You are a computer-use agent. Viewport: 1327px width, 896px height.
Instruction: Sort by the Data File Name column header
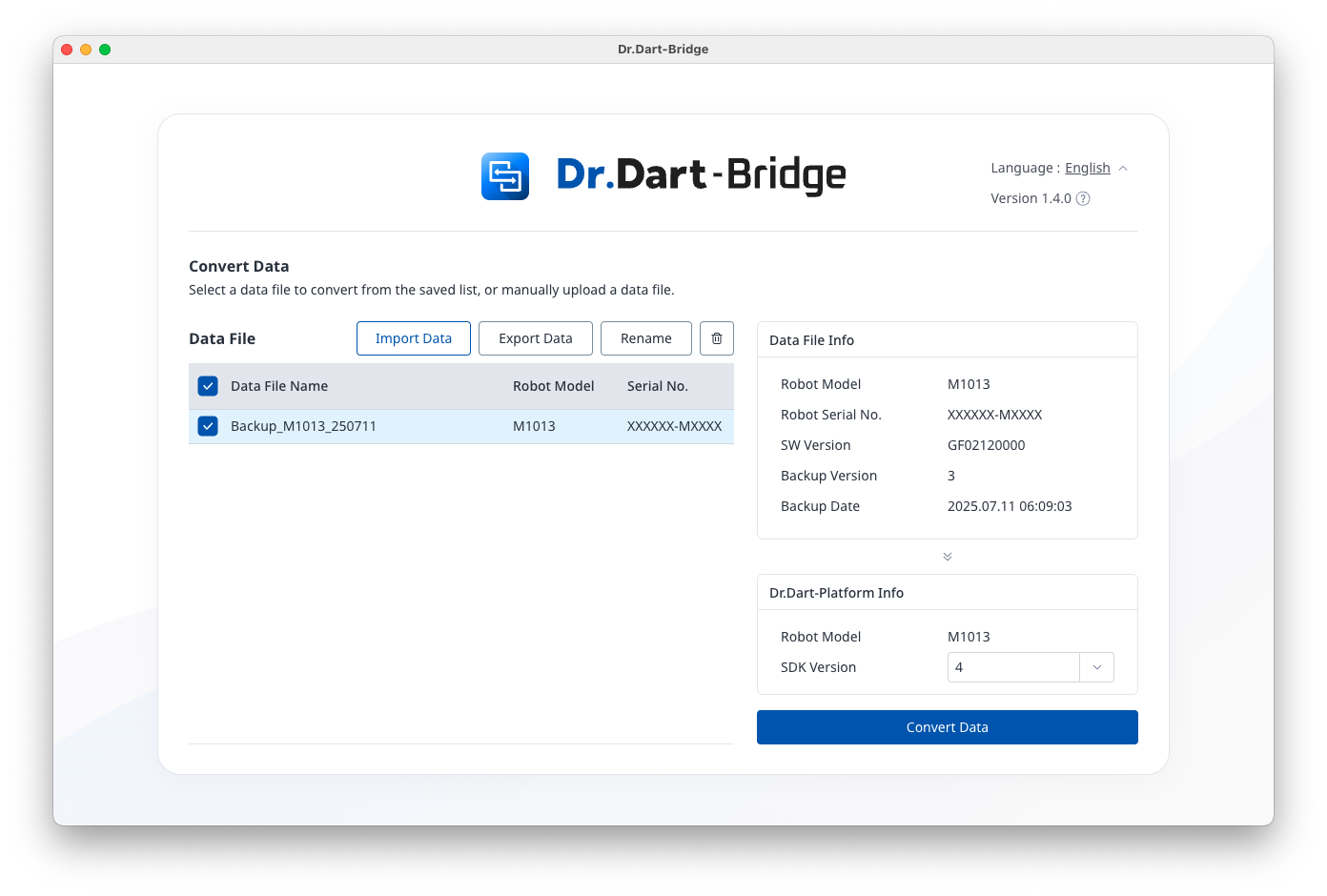(x=279, y=386)
